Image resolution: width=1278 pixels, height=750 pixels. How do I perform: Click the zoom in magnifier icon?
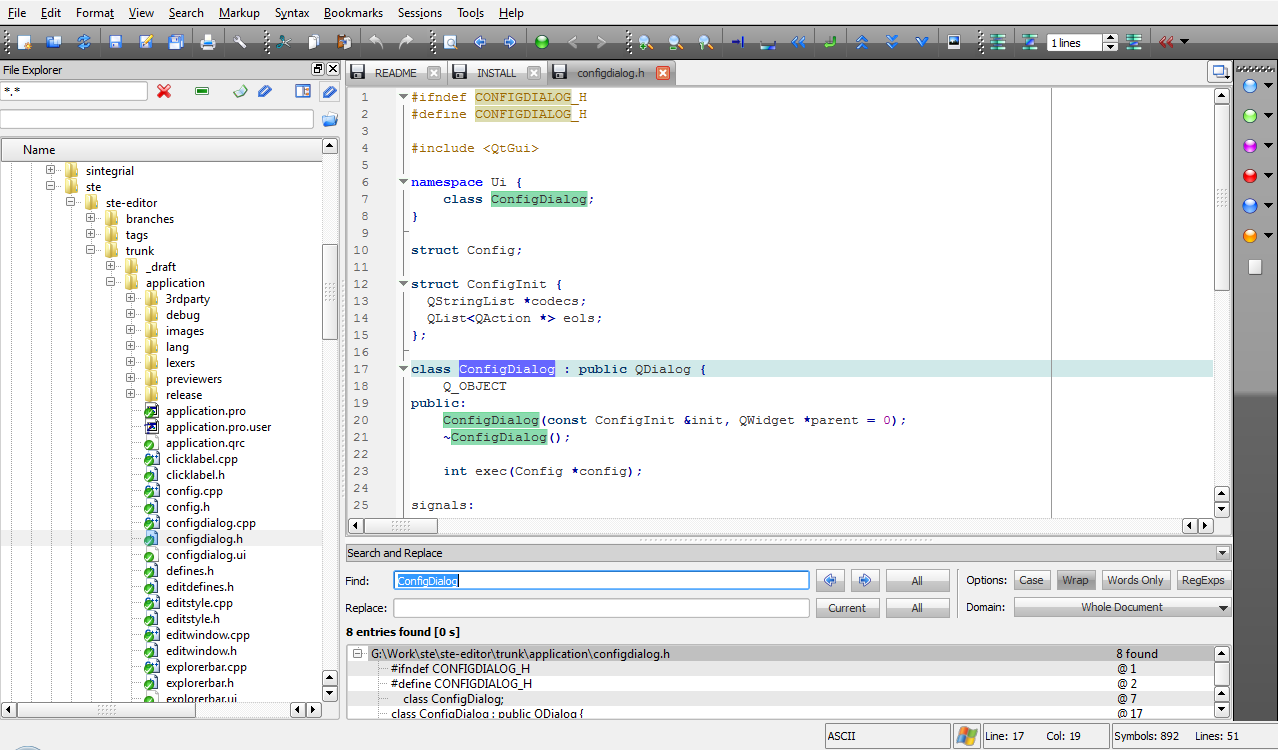coord(646,42)
